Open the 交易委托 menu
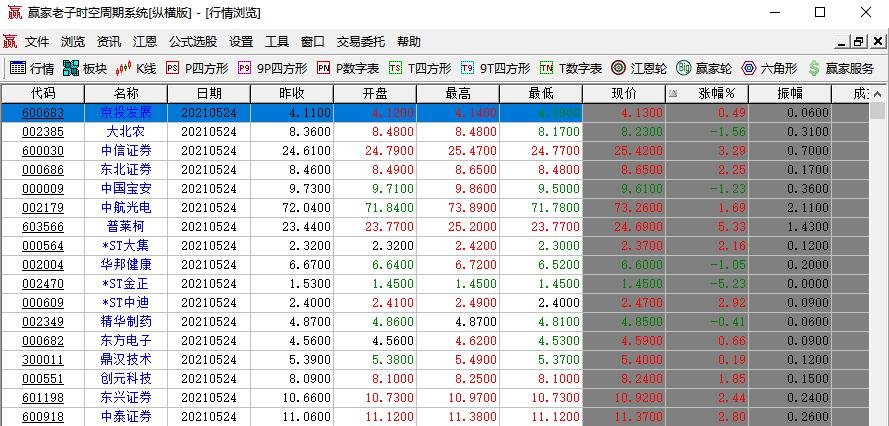 point(361,41)
